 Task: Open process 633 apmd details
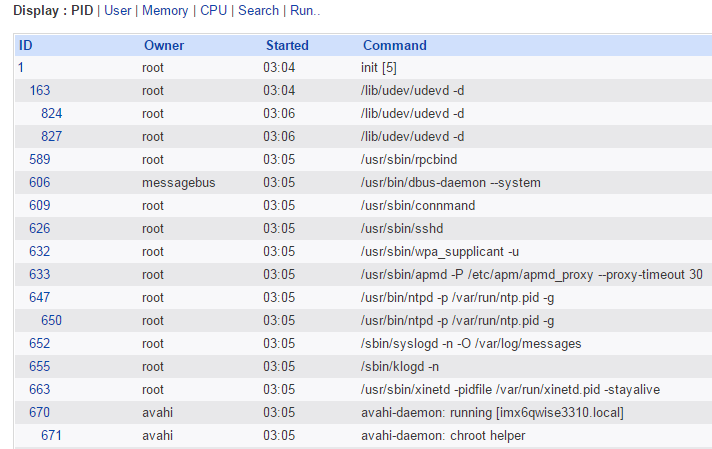coord(40,274)
